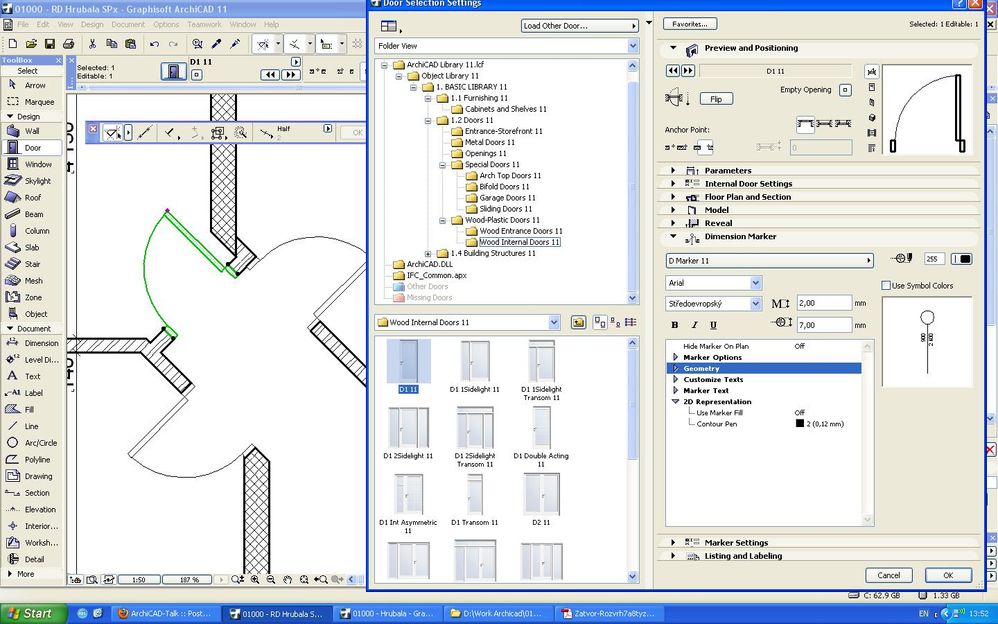This screenshot has height=624, width=998.
Task: Select the Beam tool
Action: (31, 214)
